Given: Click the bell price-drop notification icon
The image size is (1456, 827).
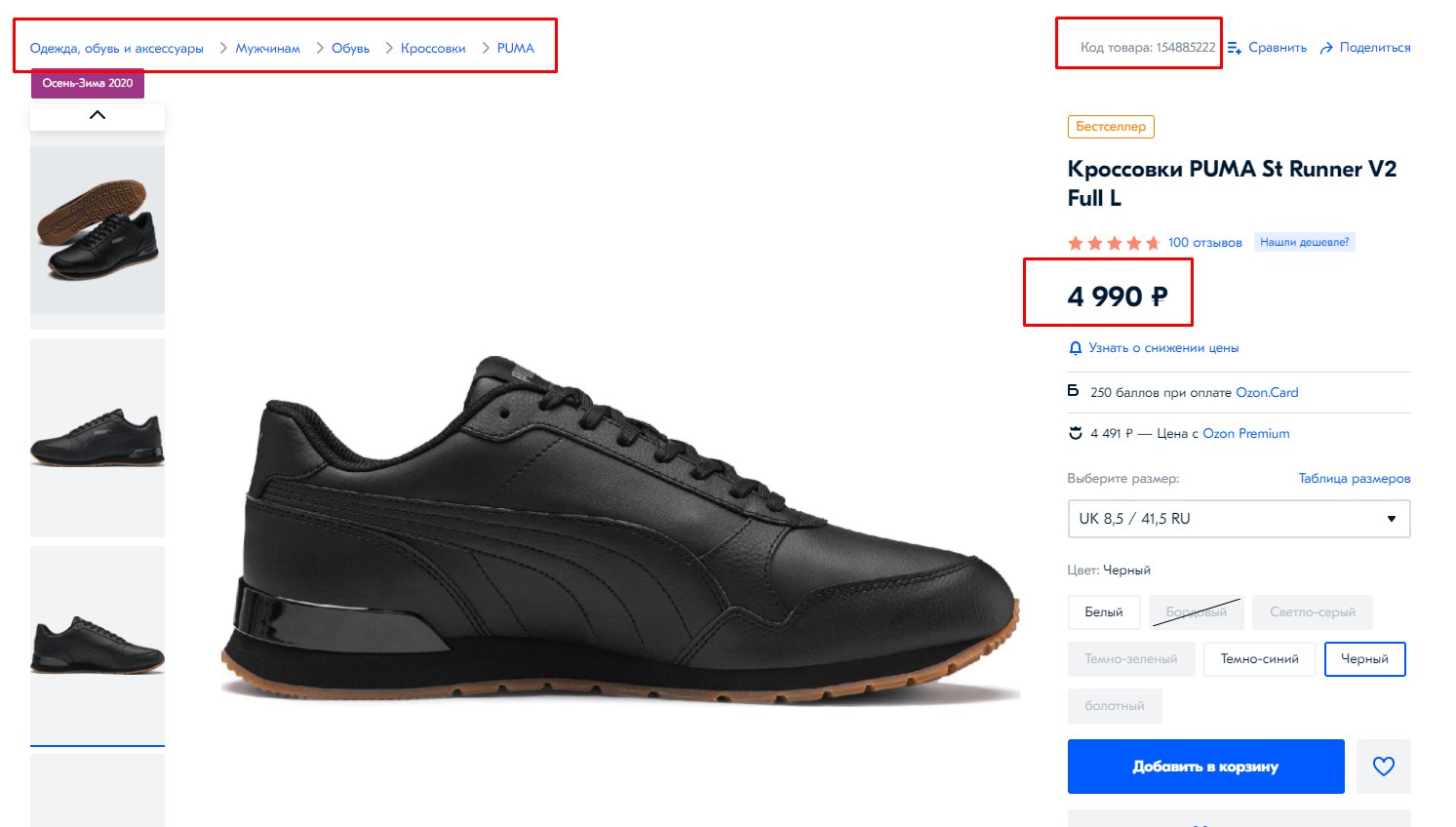Looking at the screenshot, I should point(1076,348).
